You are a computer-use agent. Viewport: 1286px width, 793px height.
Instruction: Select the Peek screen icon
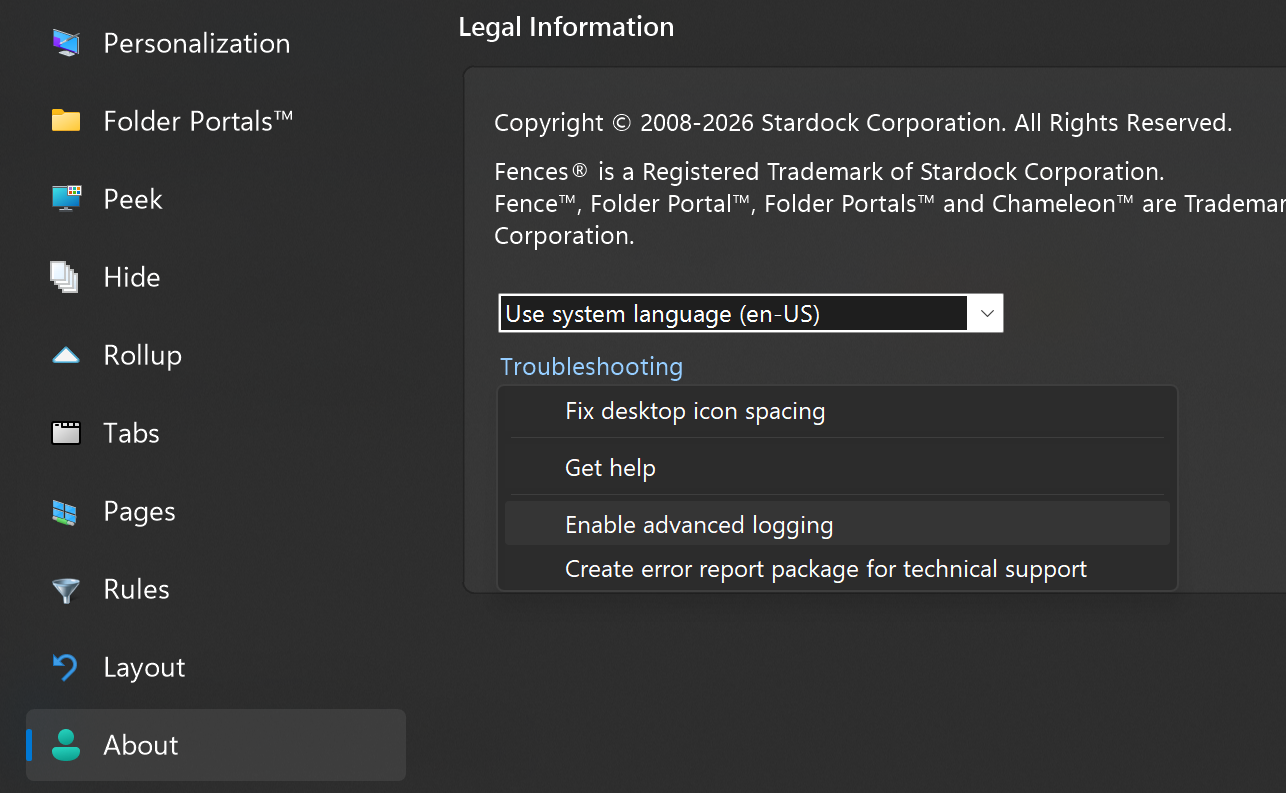(66, 199)
